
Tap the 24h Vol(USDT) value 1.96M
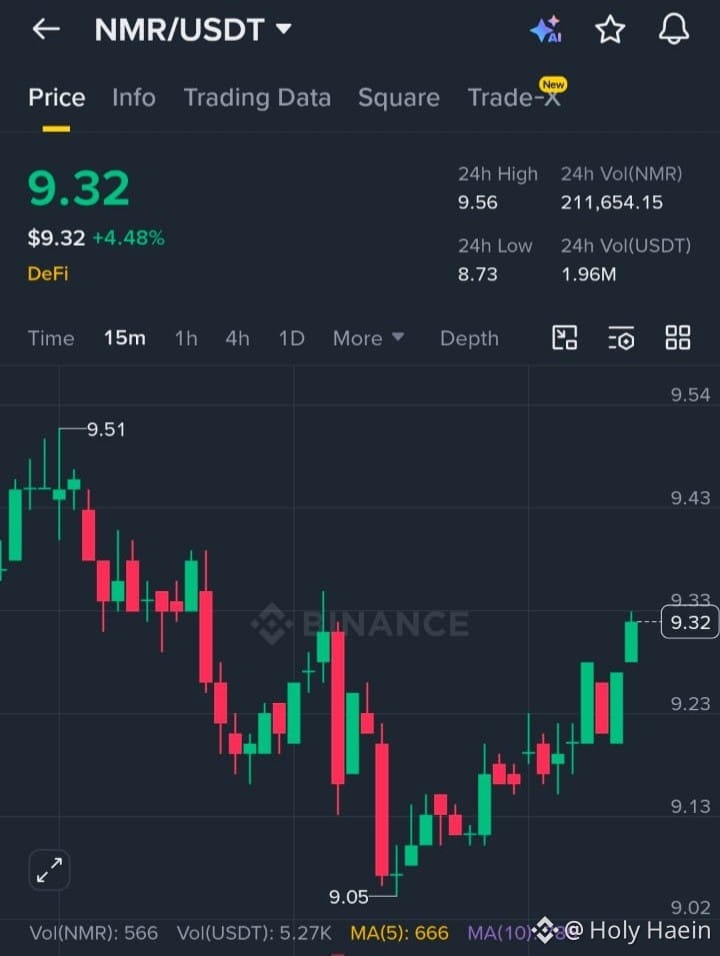click(x=588, y=274)
